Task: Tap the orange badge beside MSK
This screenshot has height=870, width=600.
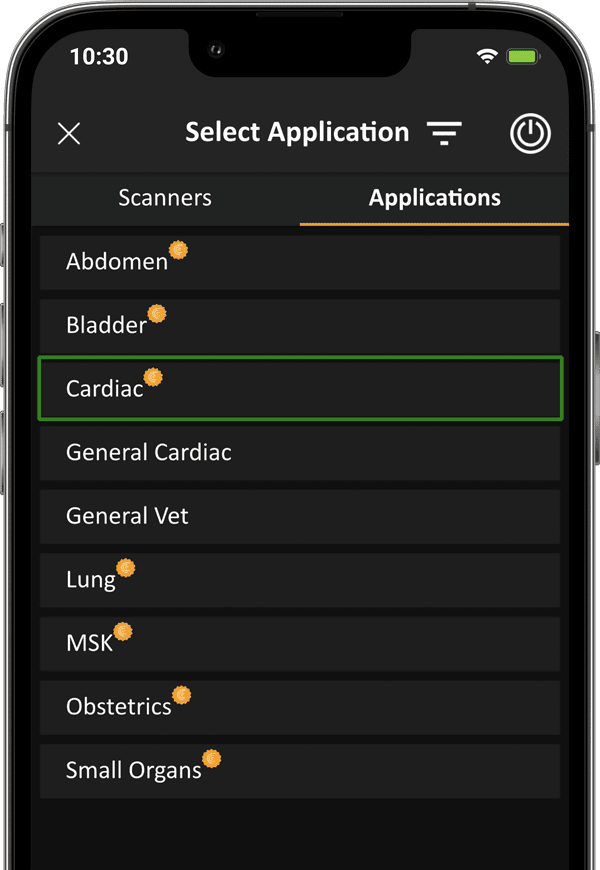Action: tap(123, 631)
